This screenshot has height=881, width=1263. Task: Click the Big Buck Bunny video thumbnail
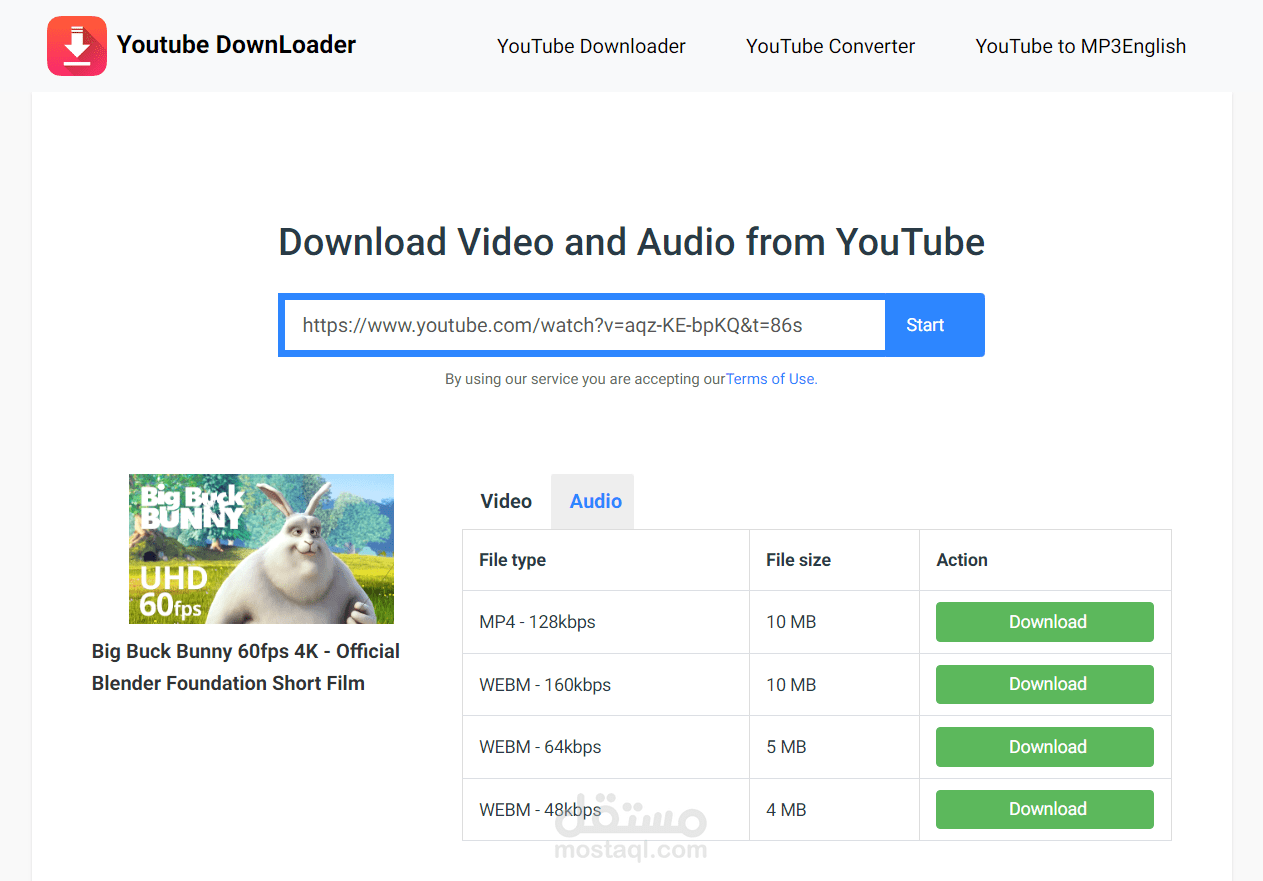[x=261, y=548]
